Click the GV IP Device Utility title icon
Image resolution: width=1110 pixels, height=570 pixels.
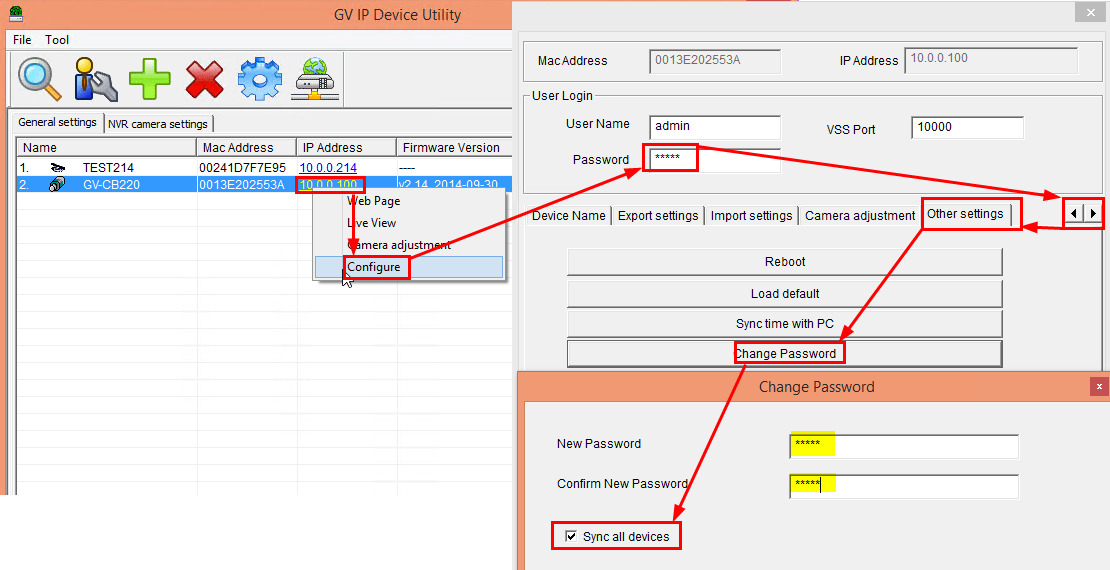(x=14, y=13)
